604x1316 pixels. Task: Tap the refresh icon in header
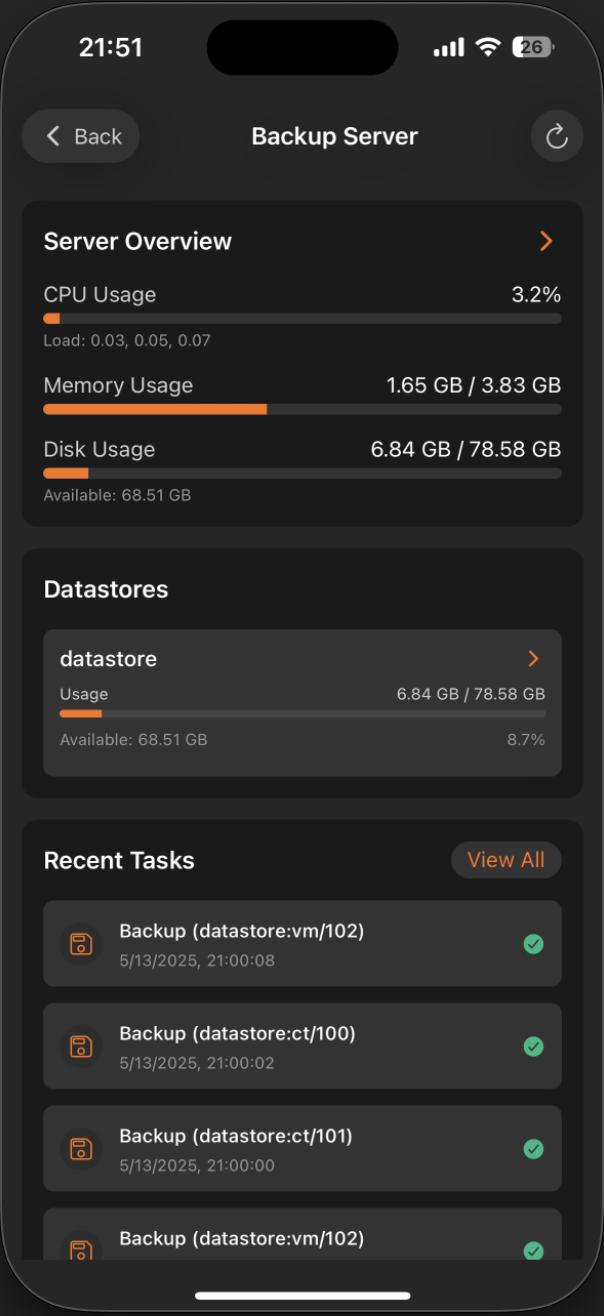click(557, 137)
